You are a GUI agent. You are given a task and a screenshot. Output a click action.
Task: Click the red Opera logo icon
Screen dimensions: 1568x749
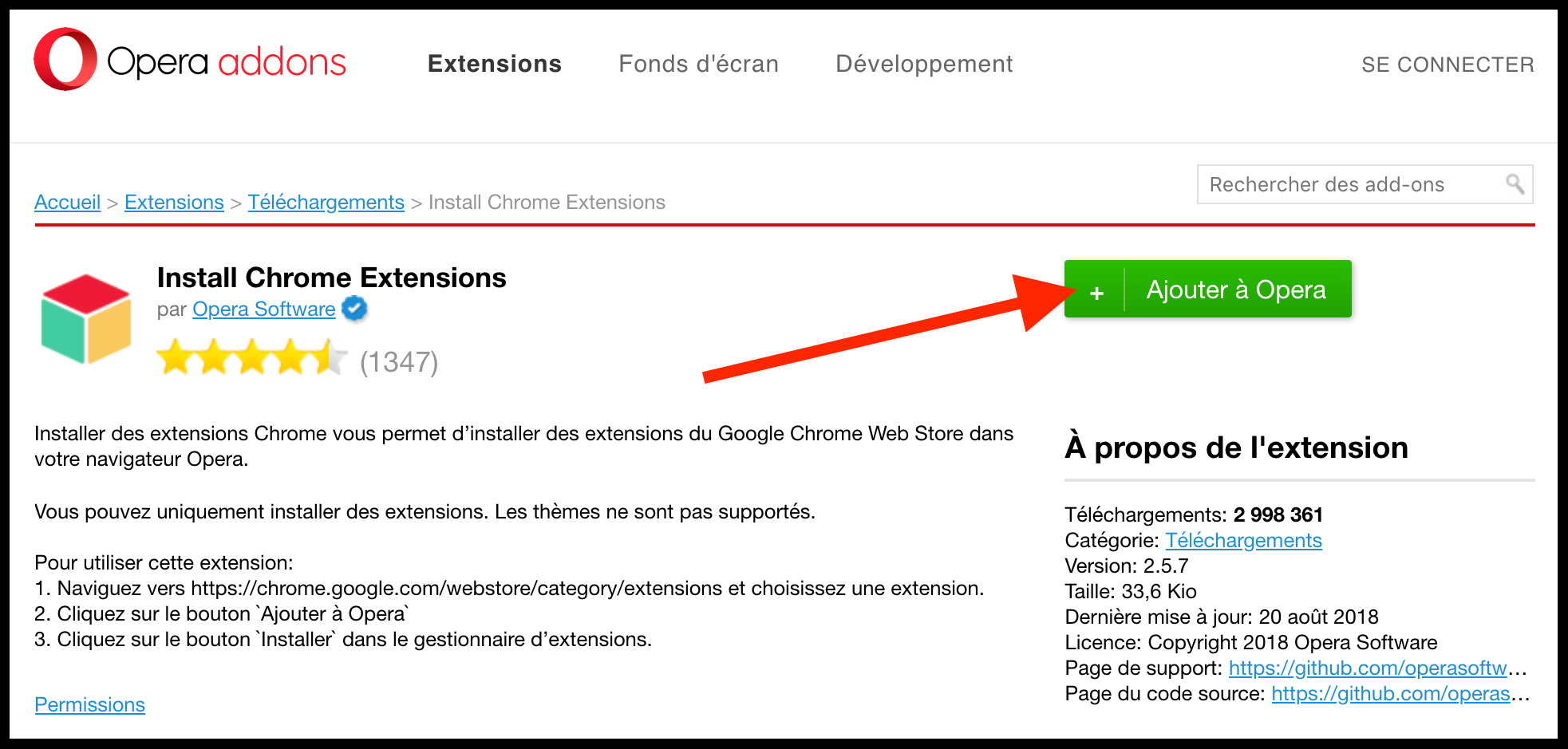[x=65, y=59]
